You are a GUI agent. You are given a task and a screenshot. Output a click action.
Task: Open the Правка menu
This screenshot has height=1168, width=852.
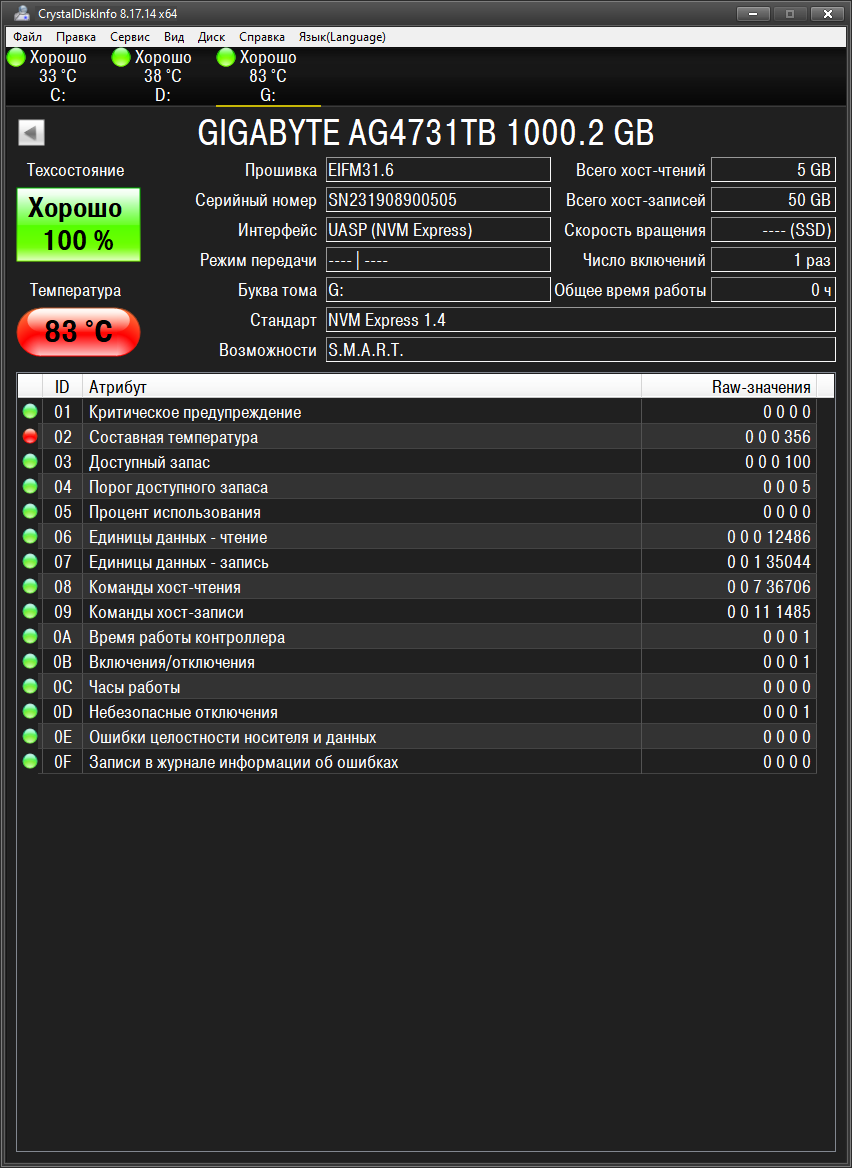click(x=76, y=36)
